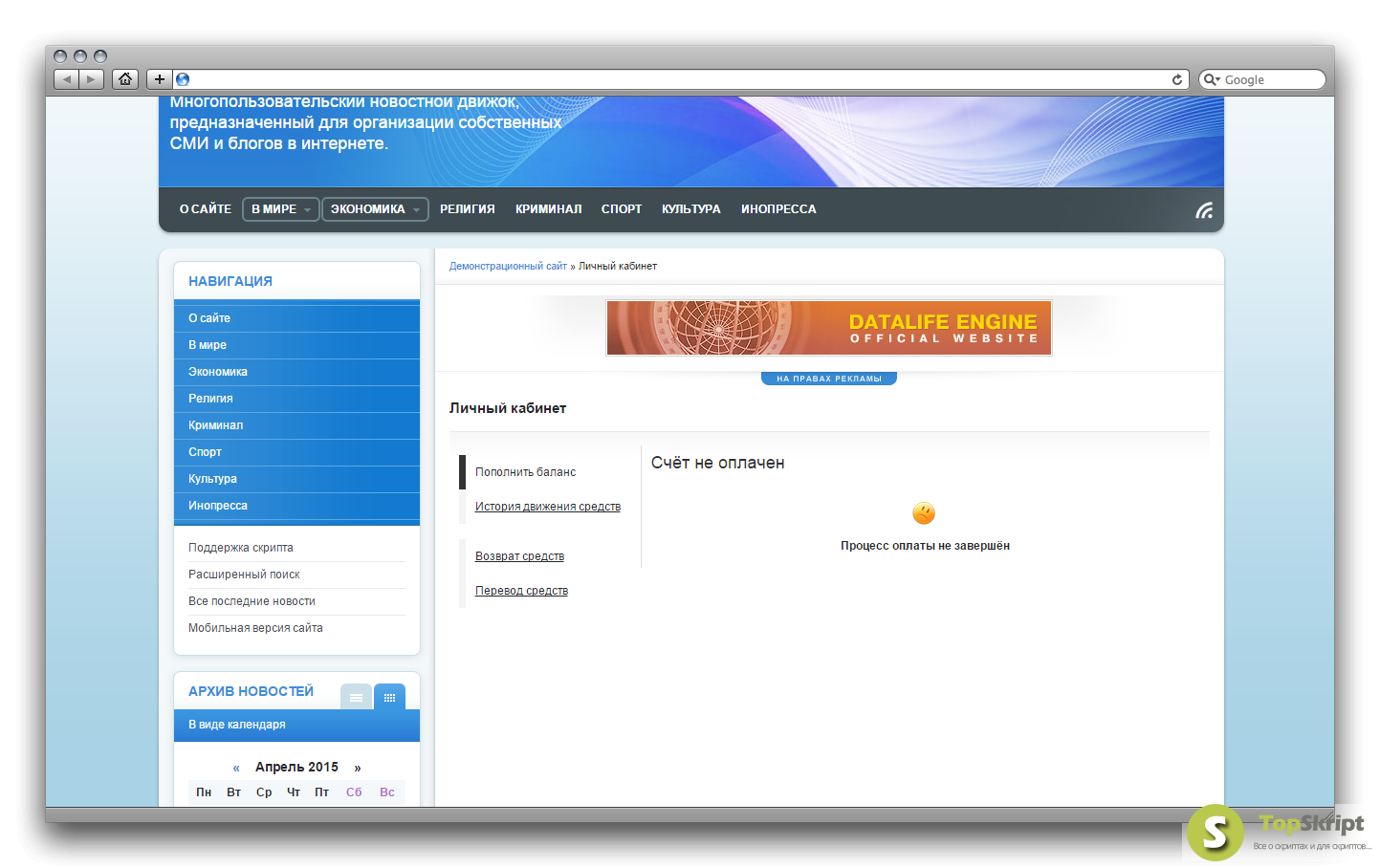Viewport: 1380px width, 868px height.
Task: Expand the ЭКОНОМИКА dropdown menu
Action: (375, 209)
